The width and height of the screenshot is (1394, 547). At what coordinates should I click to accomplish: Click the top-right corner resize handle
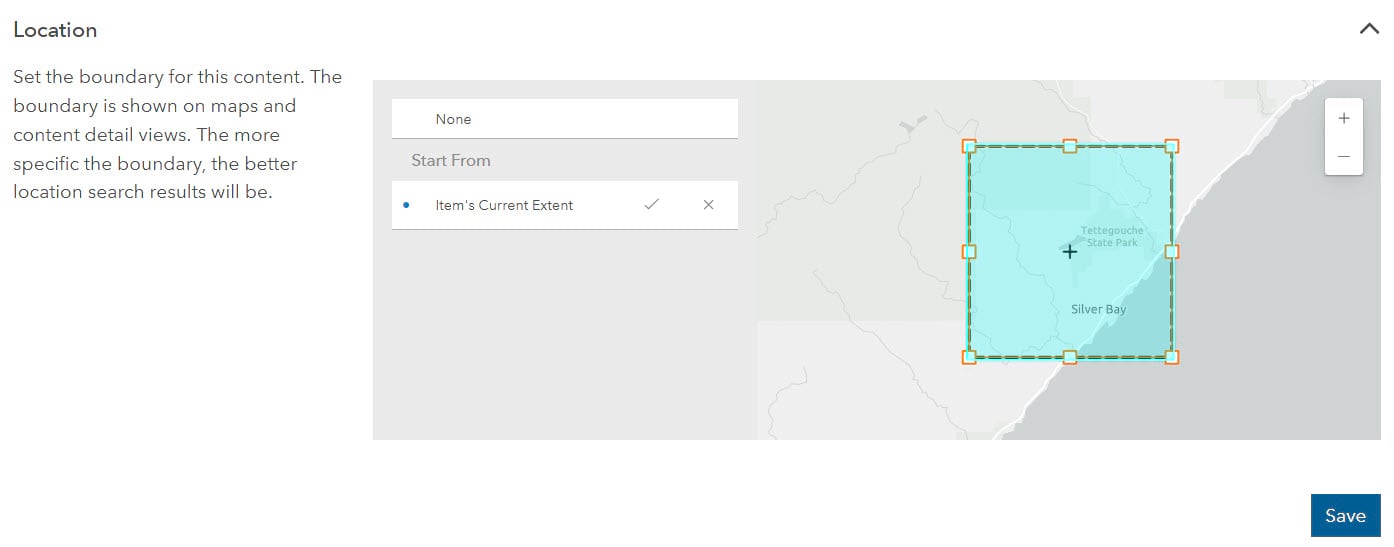tap(1172, 146)
